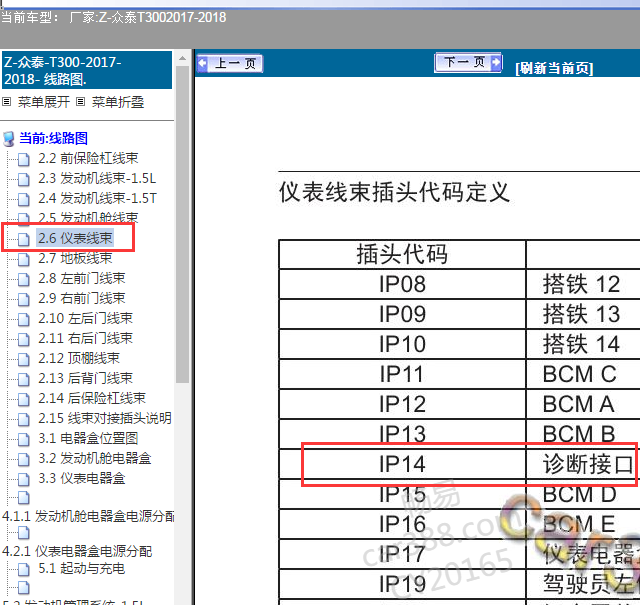Click page icon beside 5.1 起动与充电
This screenshot has height=605, width=640.
pyautogui.click(x=24, y=569)
